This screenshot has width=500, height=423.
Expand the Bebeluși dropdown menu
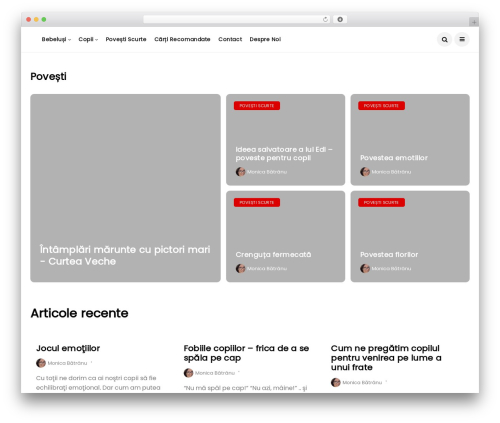pyautogui.click(x=56, y=39)
